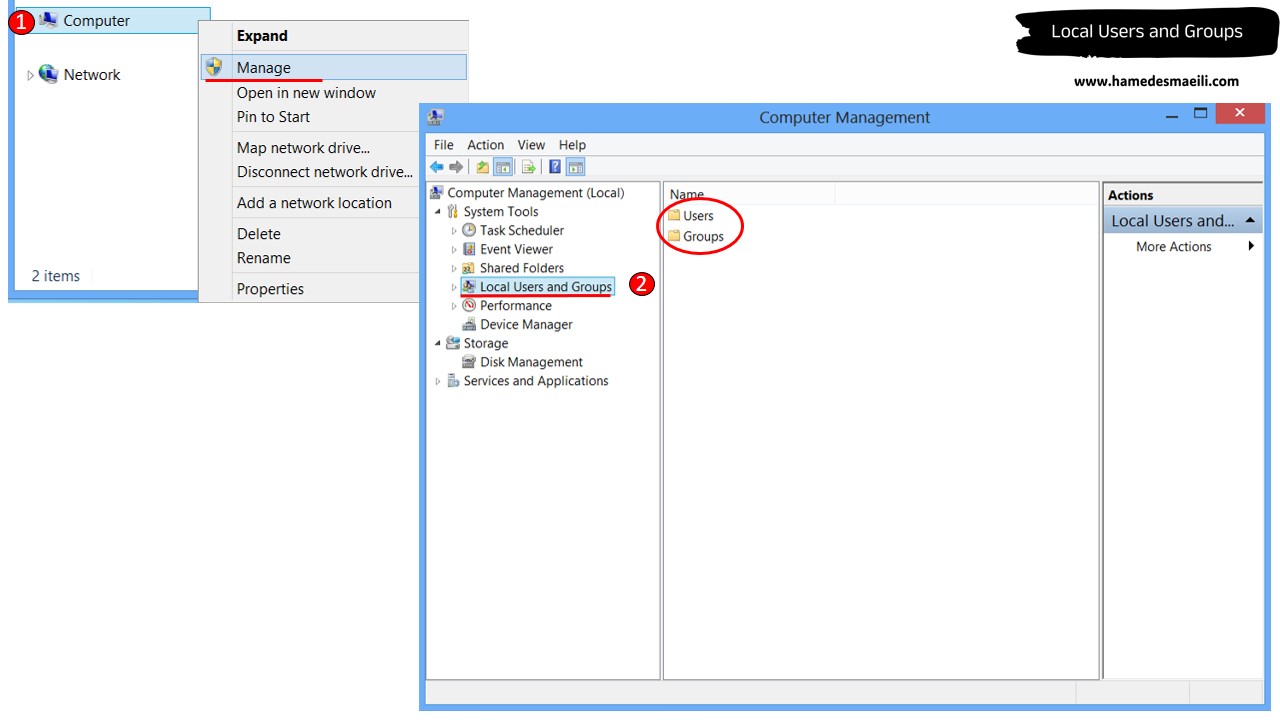Select the Performance icon in the tree
The height and width of the screenshot is (720, 1280).
click(x=469, y=306)
